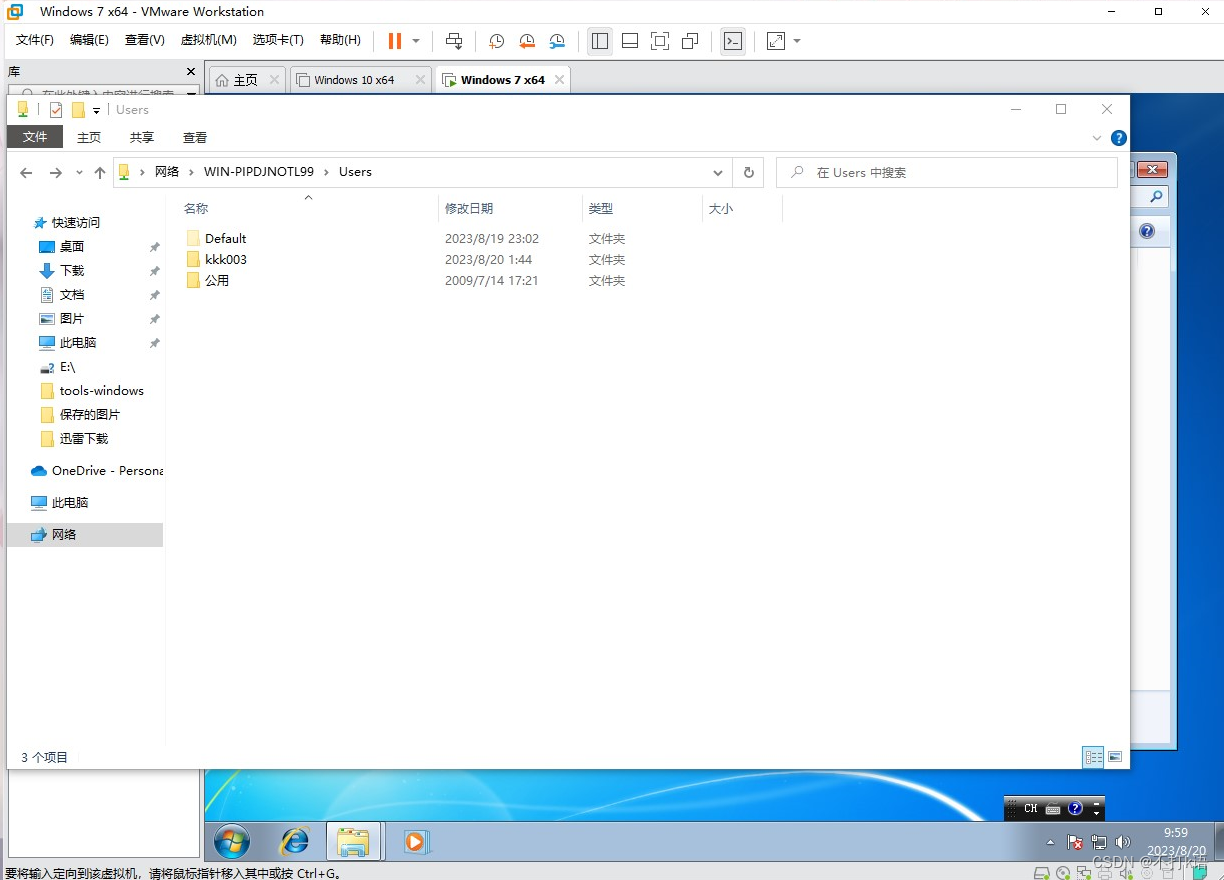
Task: Open the snapshot manager
Action: [x=557, y=41]
